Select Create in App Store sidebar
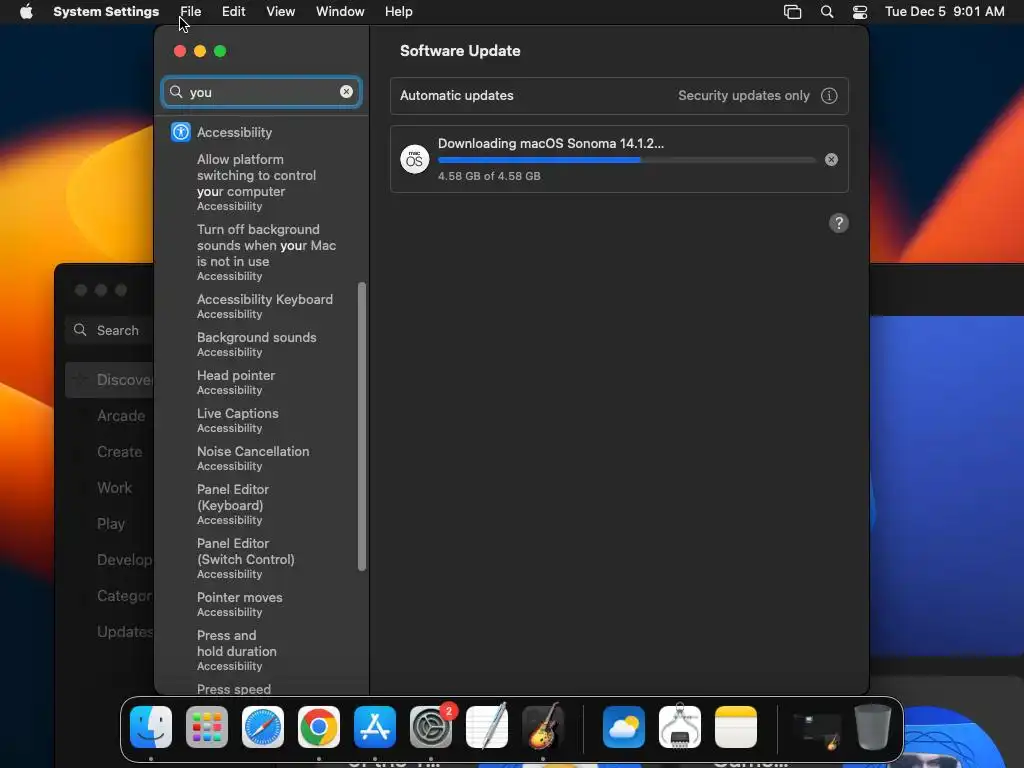This screenshot has width=1024, height=768. [x=120, y=452]
